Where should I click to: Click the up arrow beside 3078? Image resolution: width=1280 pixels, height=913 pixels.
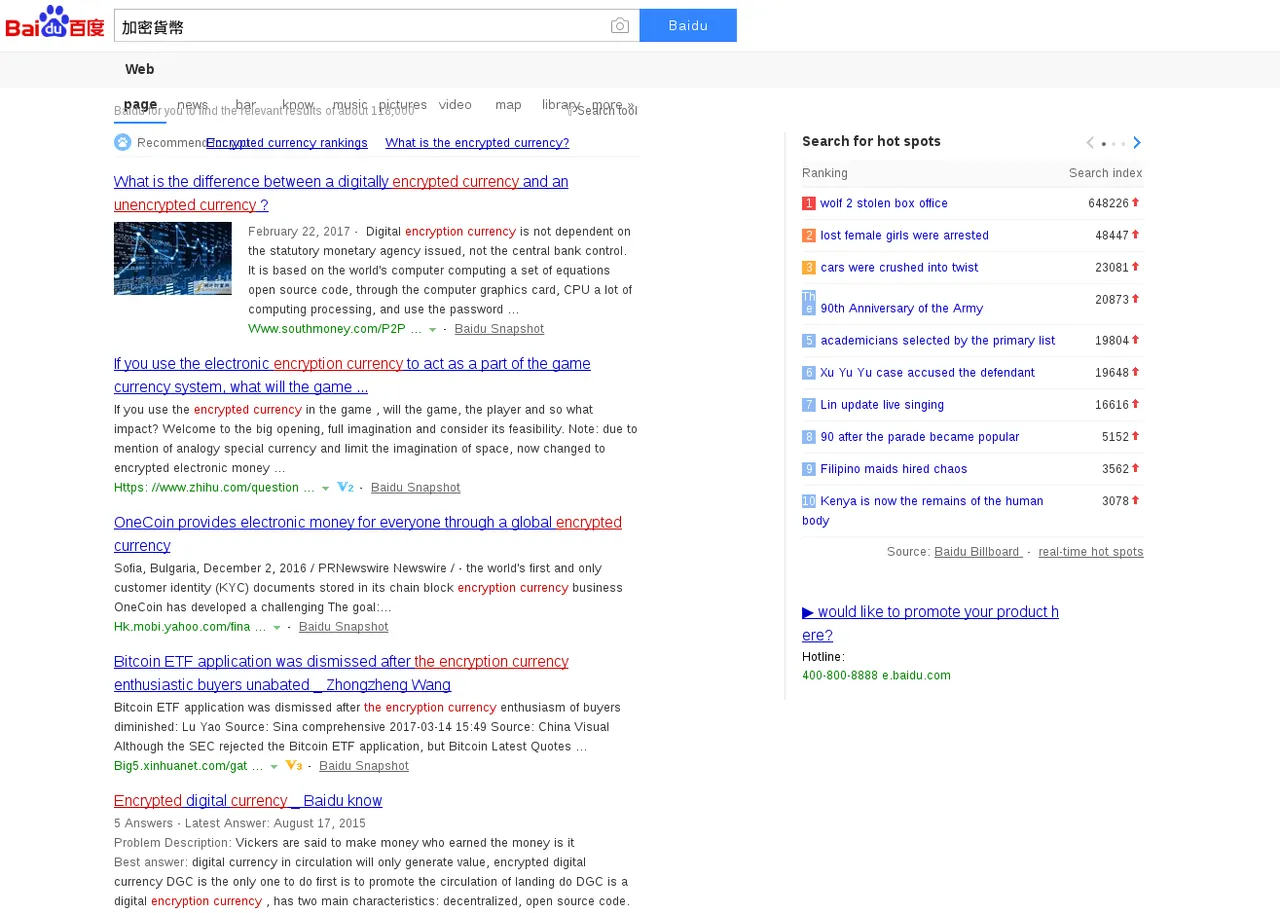click(1136, 500)
